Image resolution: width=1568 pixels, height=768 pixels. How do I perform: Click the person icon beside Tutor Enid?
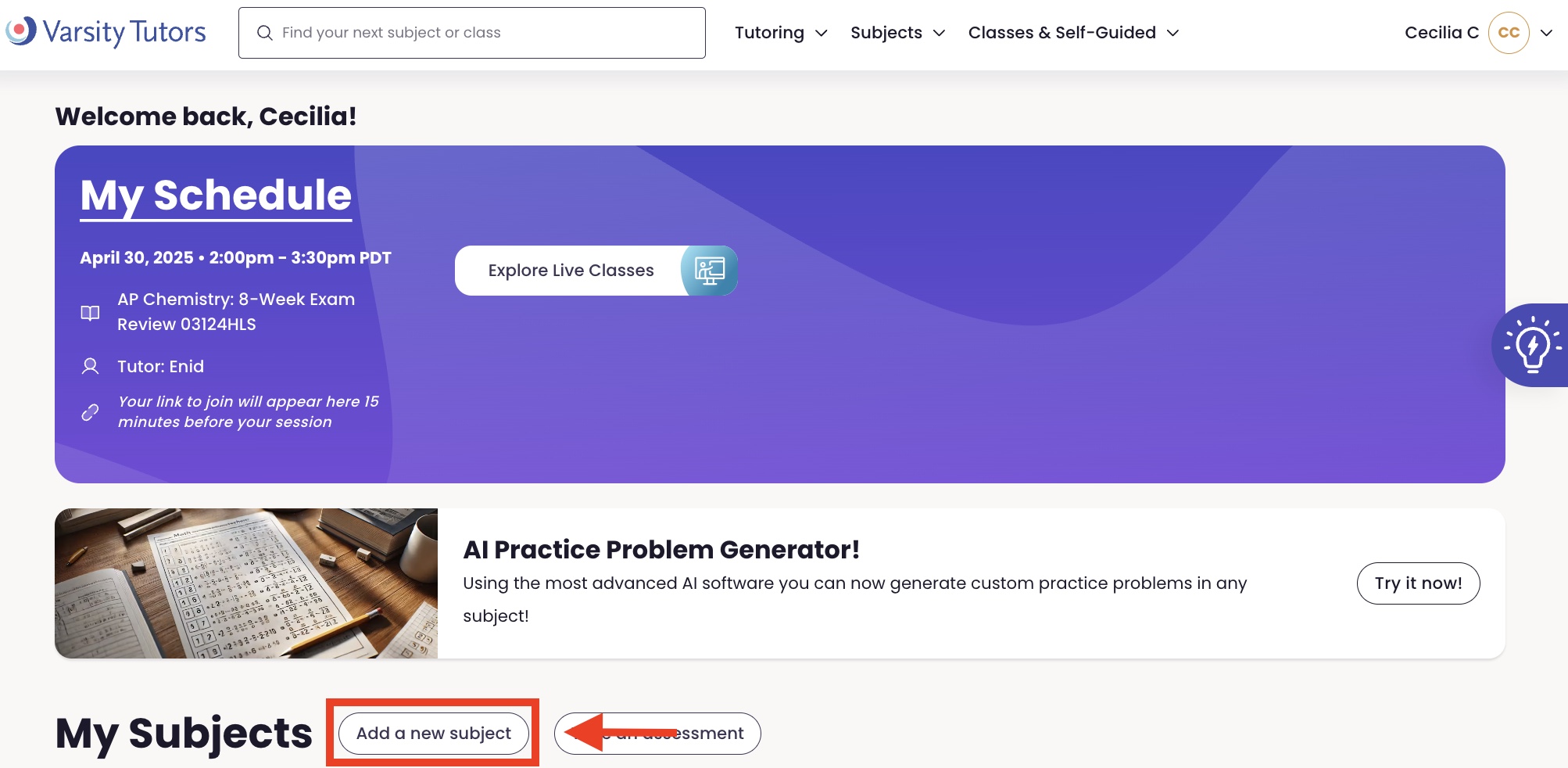(x=91, y=366)
